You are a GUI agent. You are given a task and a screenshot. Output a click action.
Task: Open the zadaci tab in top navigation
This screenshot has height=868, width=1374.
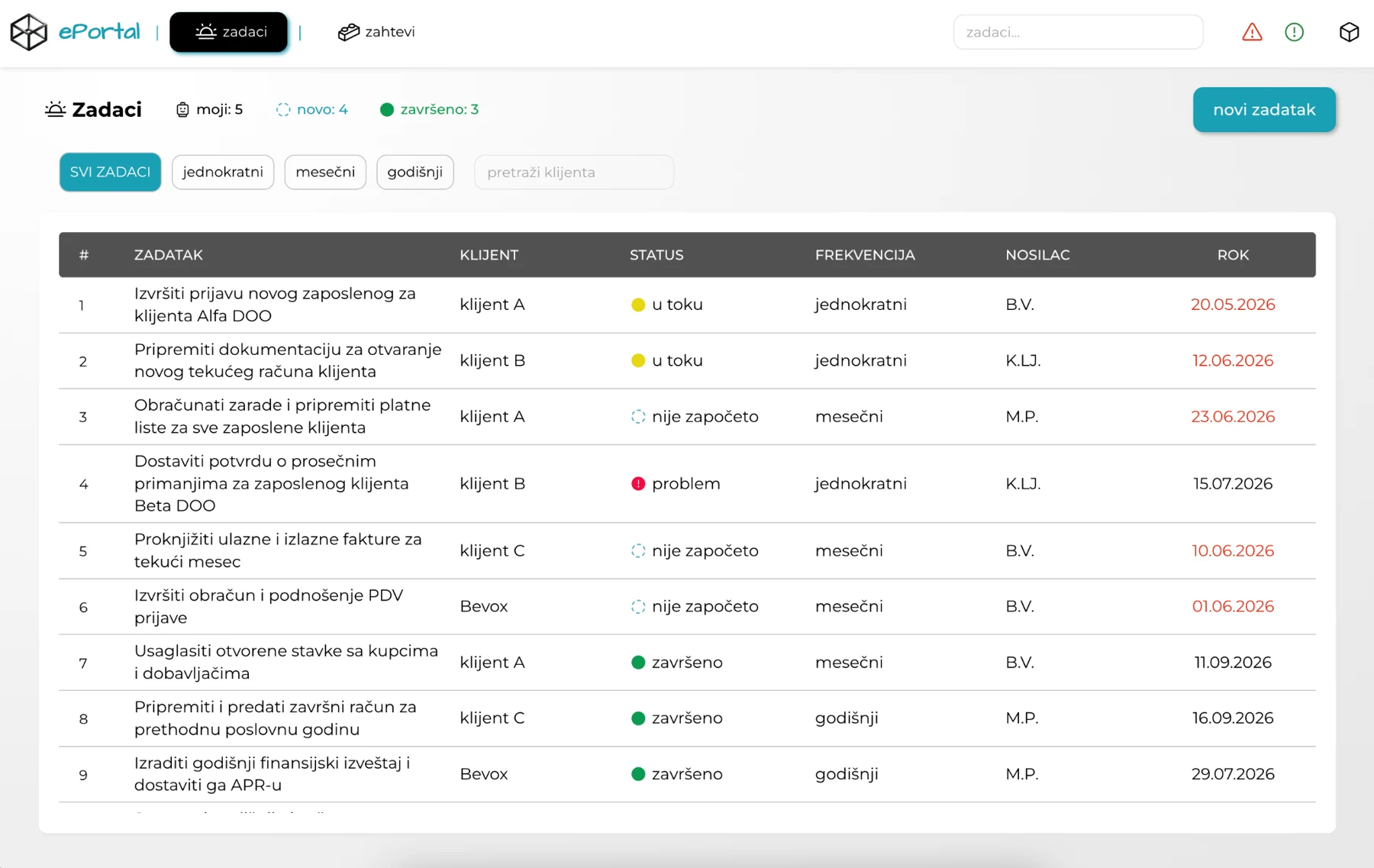[229, 32]
